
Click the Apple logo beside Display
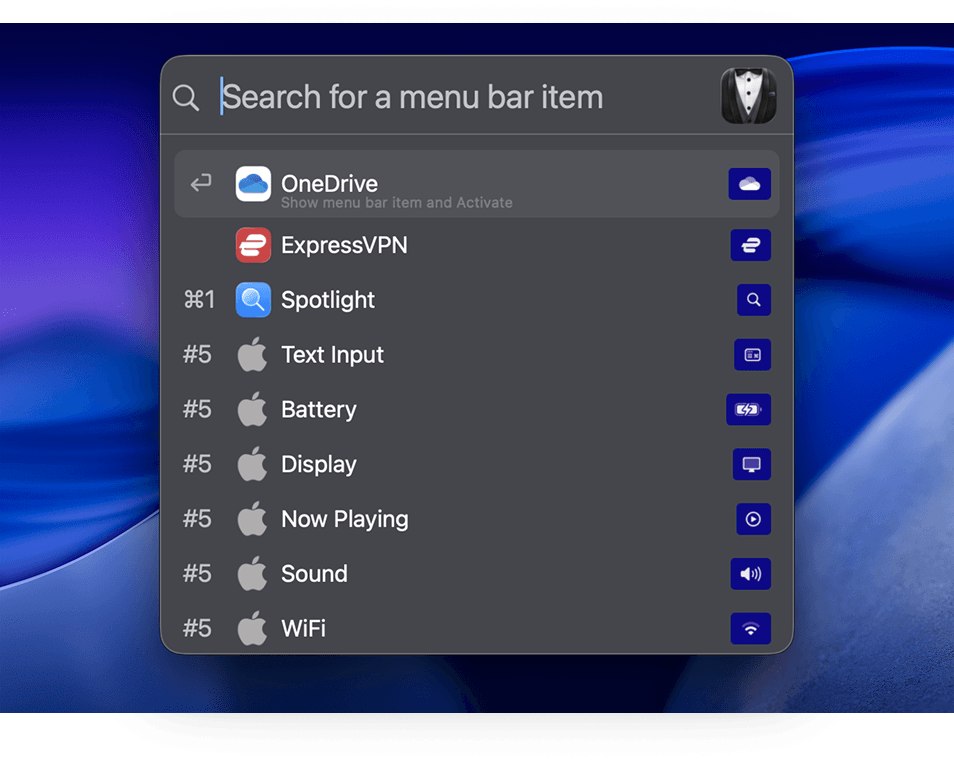[x=252, y=464]
